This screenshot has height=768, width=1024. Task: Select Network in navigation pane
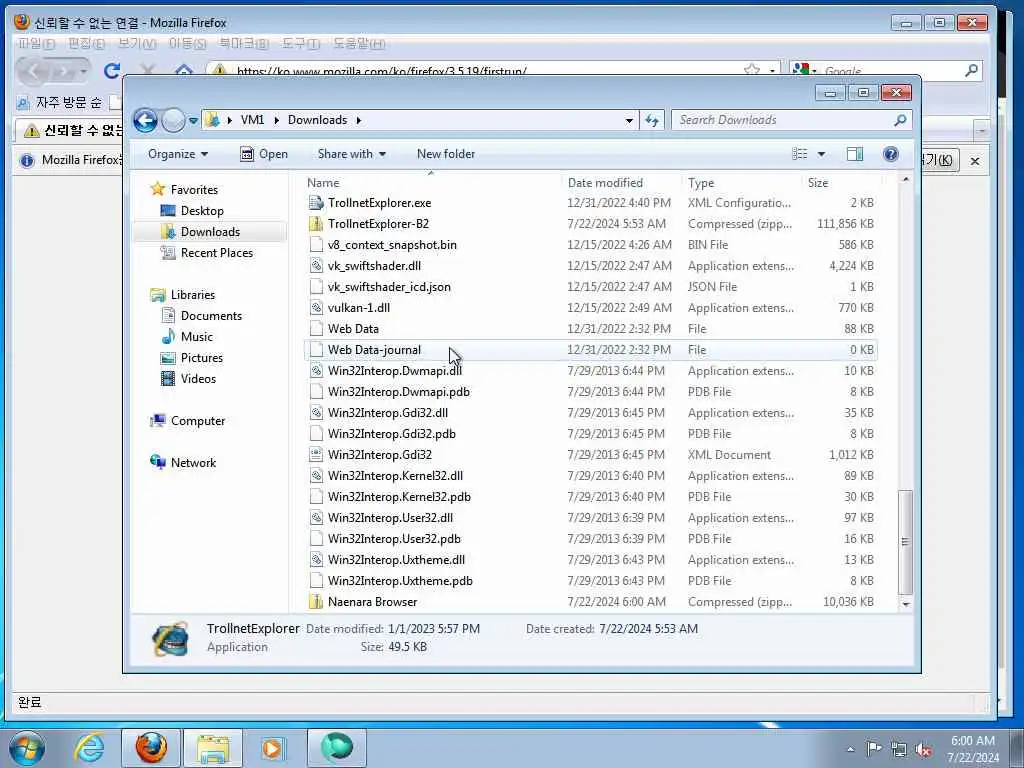(x=193, y=463)
